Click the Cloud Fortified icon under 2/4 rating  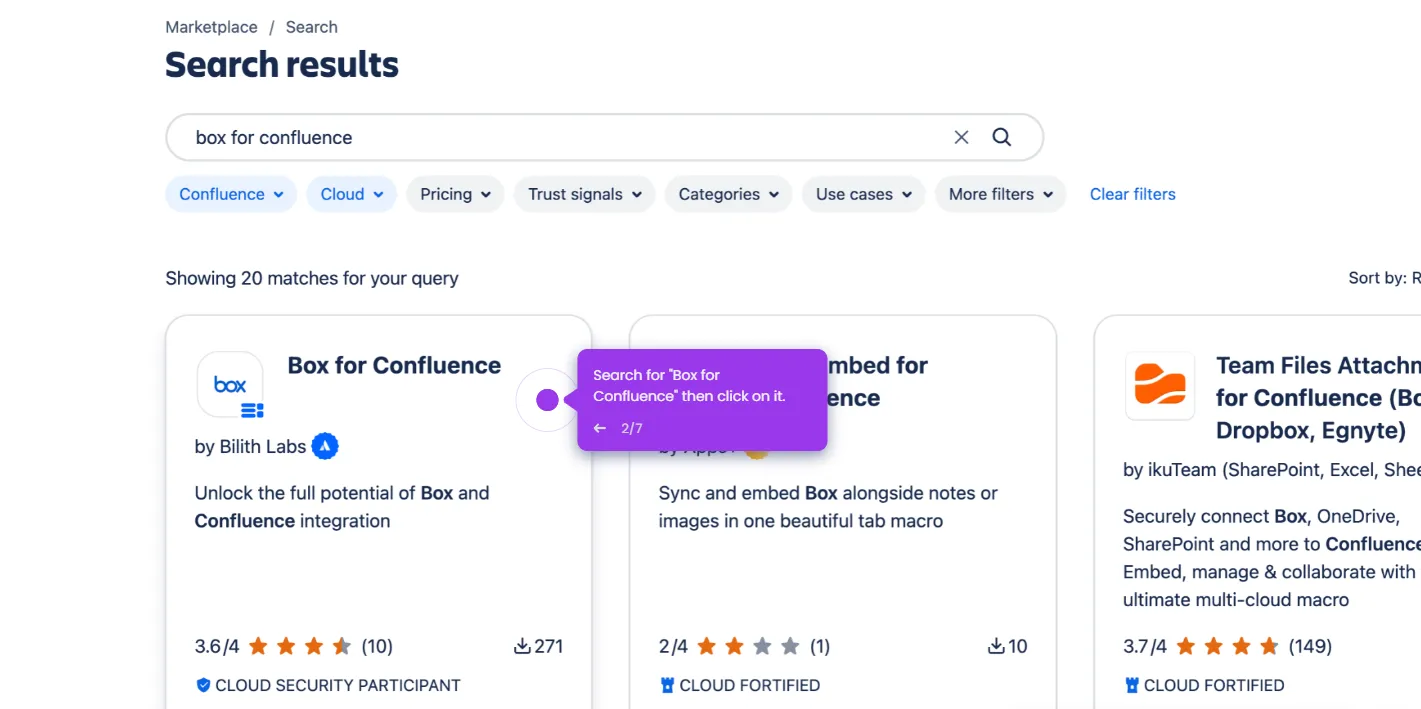(x=667, y=685)
